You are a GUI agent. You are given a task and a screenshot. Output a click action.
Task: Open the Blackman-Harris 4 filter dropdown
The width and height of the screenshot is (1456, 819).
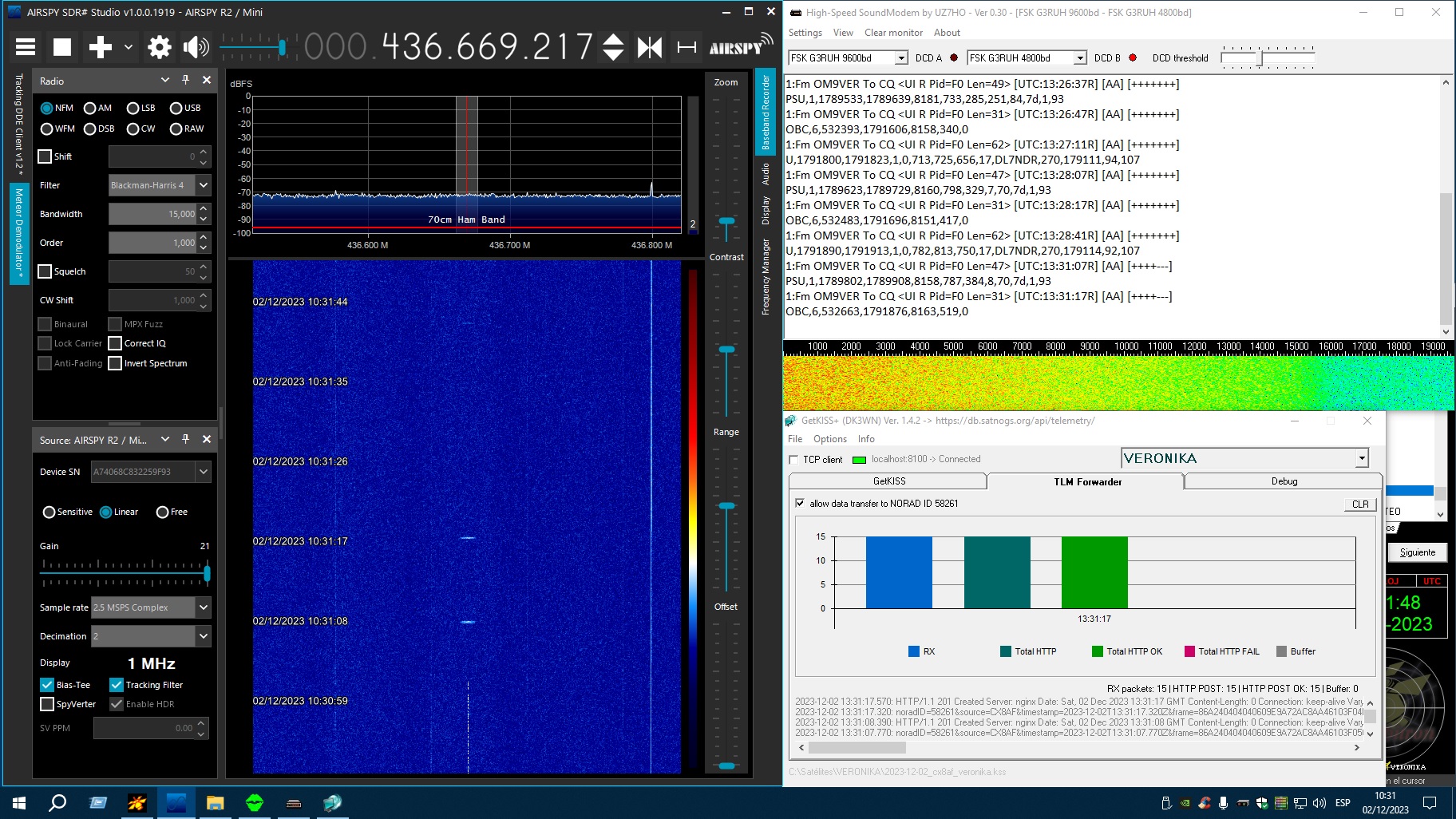[x=204, y=185]
